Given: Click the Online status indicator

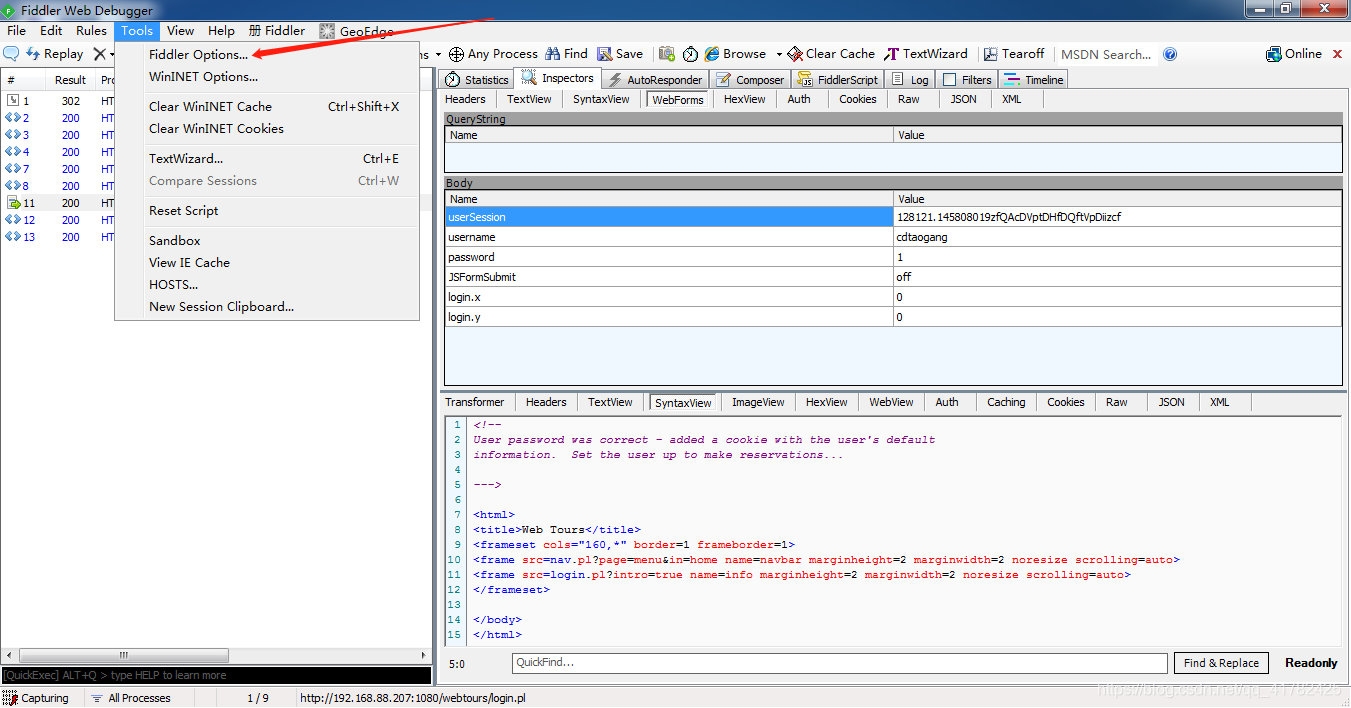Looking at the screenshot, I should [1294, 54].
